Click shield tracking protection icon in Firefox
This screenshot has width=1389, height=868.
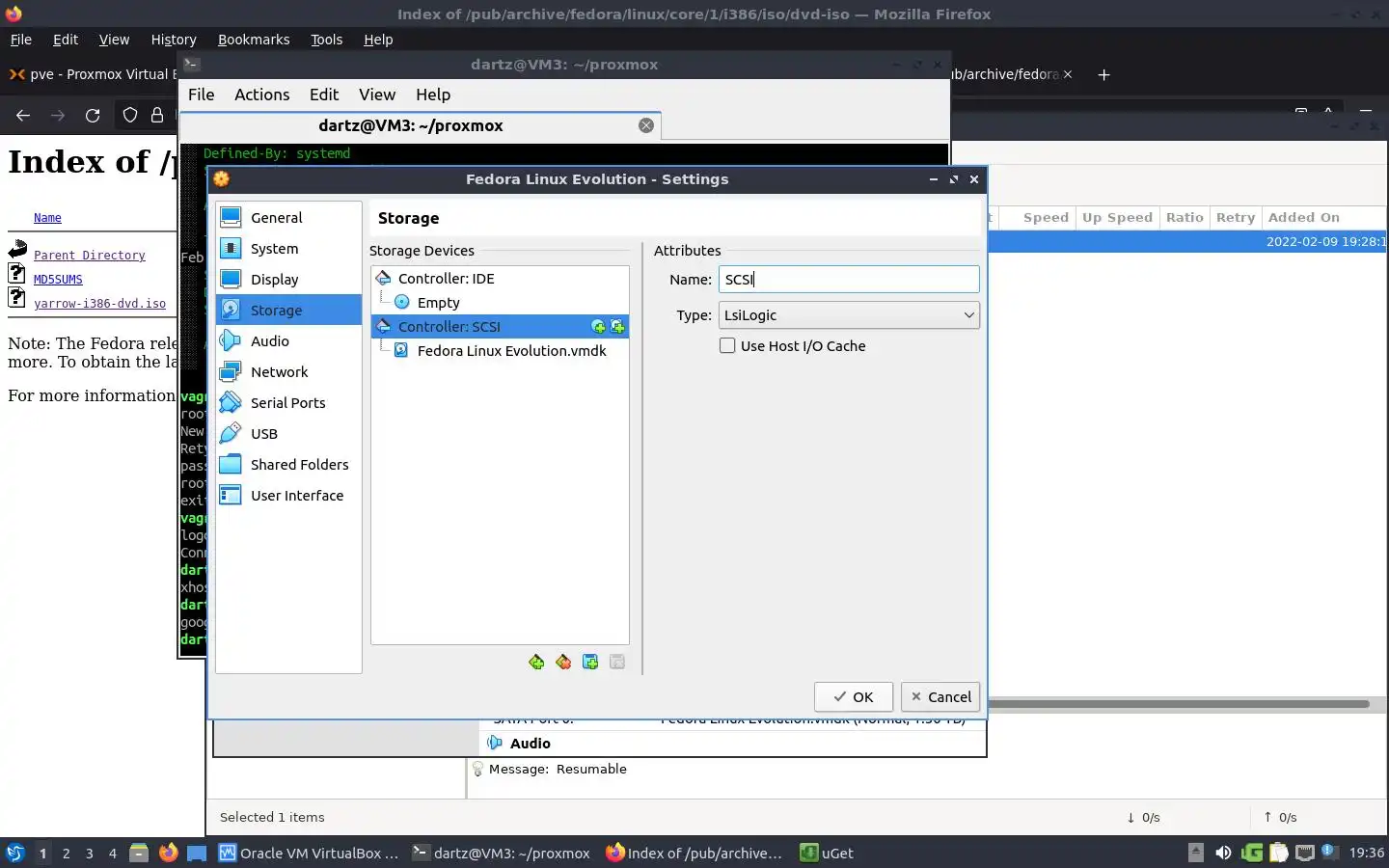130,116
